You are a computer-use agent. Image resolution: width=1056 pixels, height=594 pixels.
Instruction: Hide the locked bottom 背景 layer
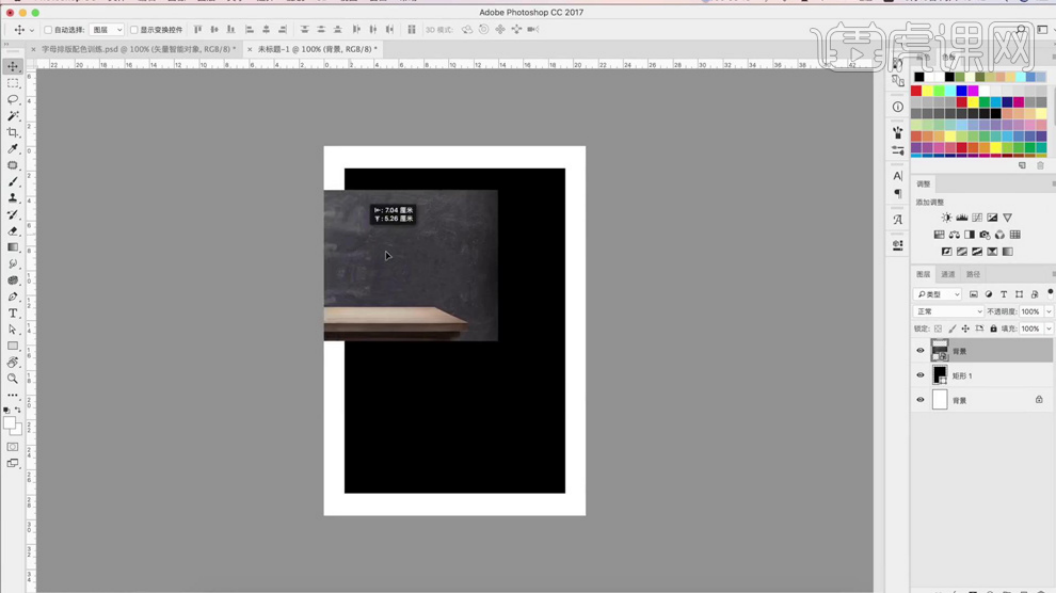click(920, 400)
